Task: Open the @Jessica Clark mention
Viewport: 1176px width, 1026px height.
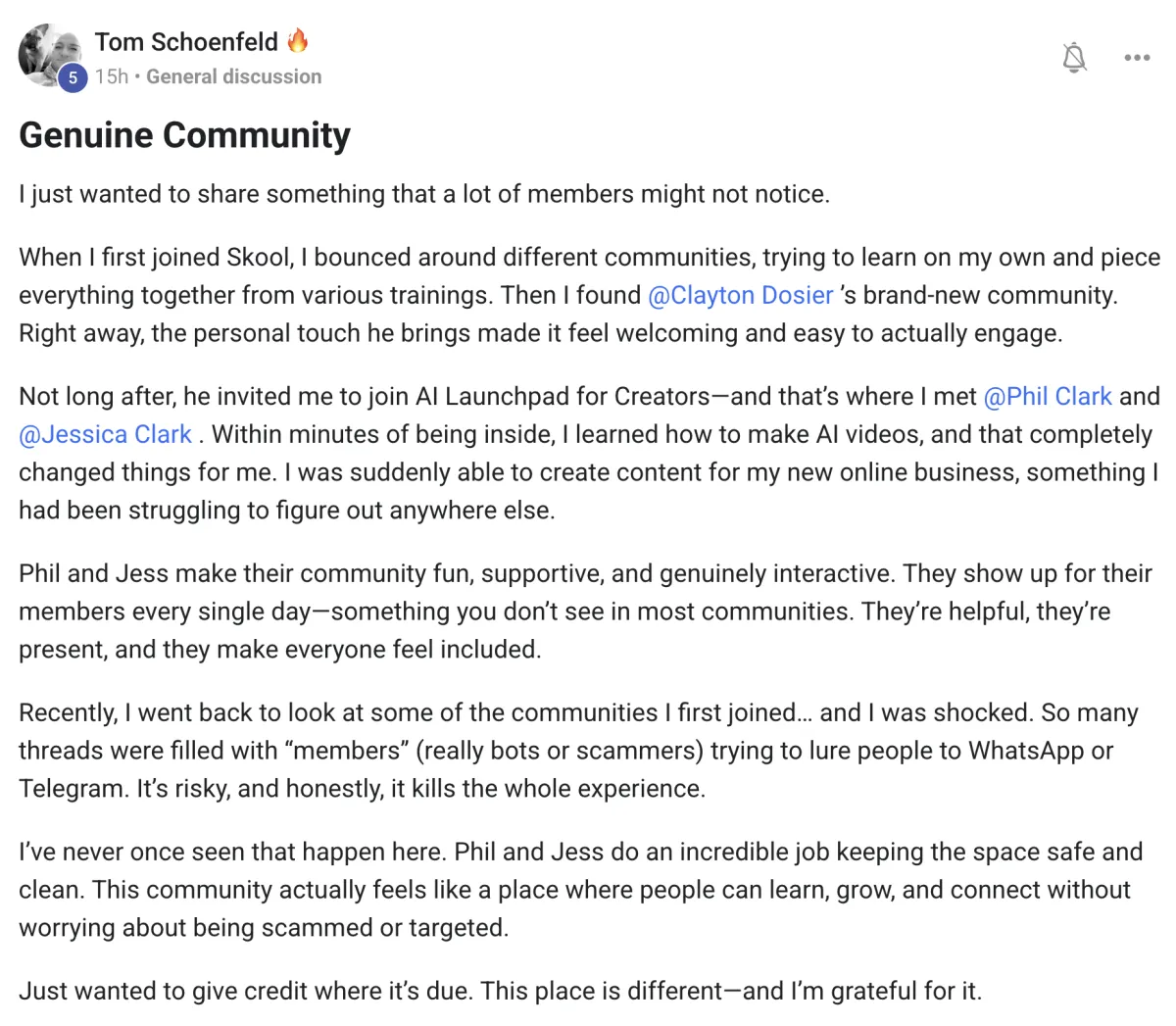Action: [x=105, y=434]
